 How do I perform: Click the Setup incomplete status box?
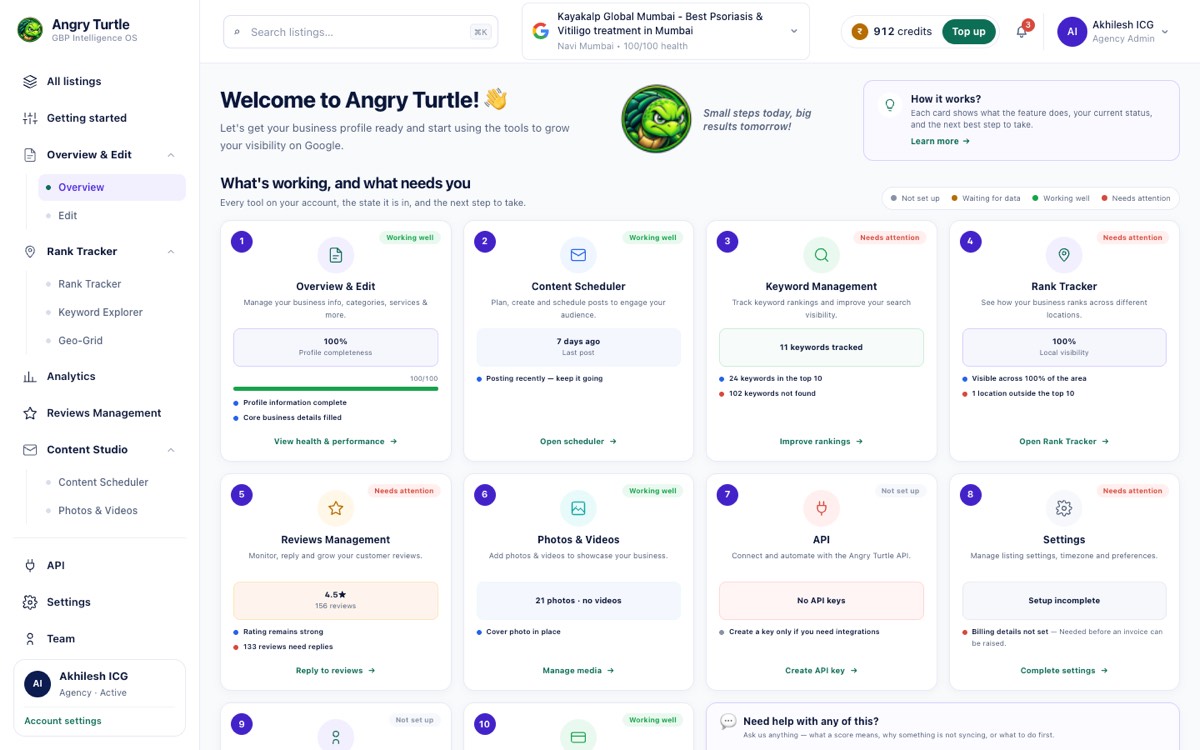pos(1064,601)
